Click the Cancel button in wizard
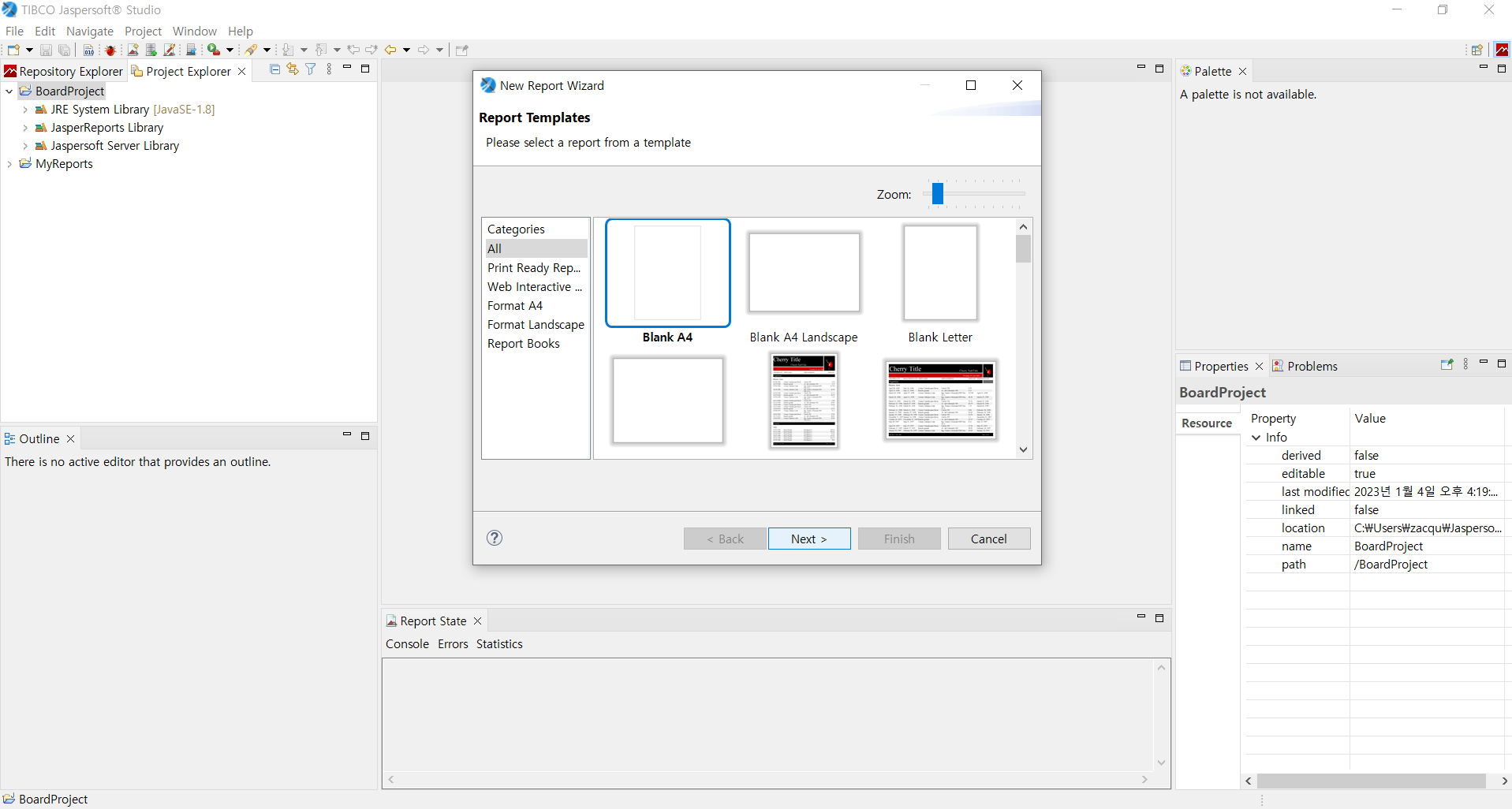The image size is (1512, 809). [x=989, y=539]
